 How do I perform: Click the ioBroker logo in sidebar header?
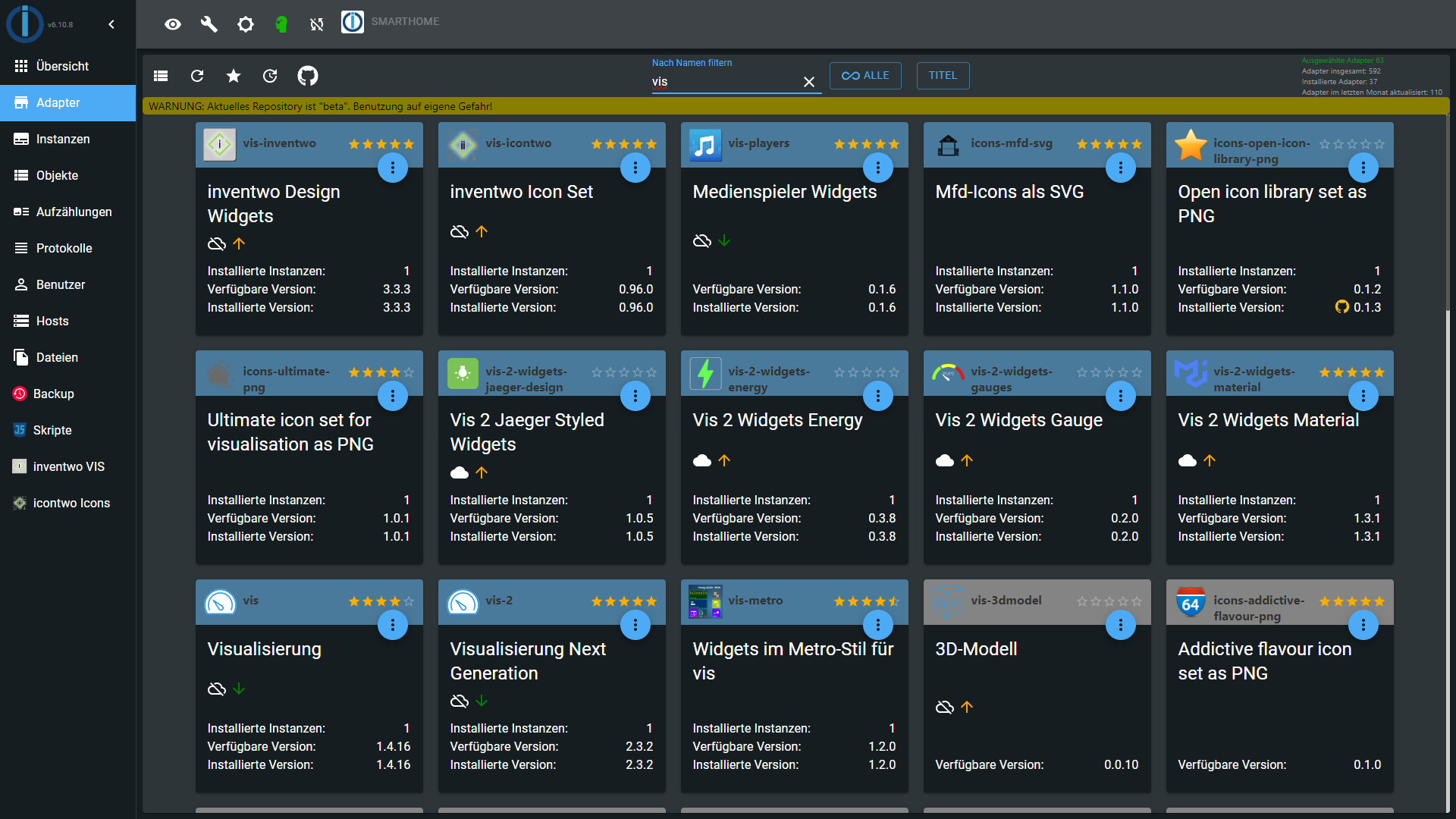[25, 24]
